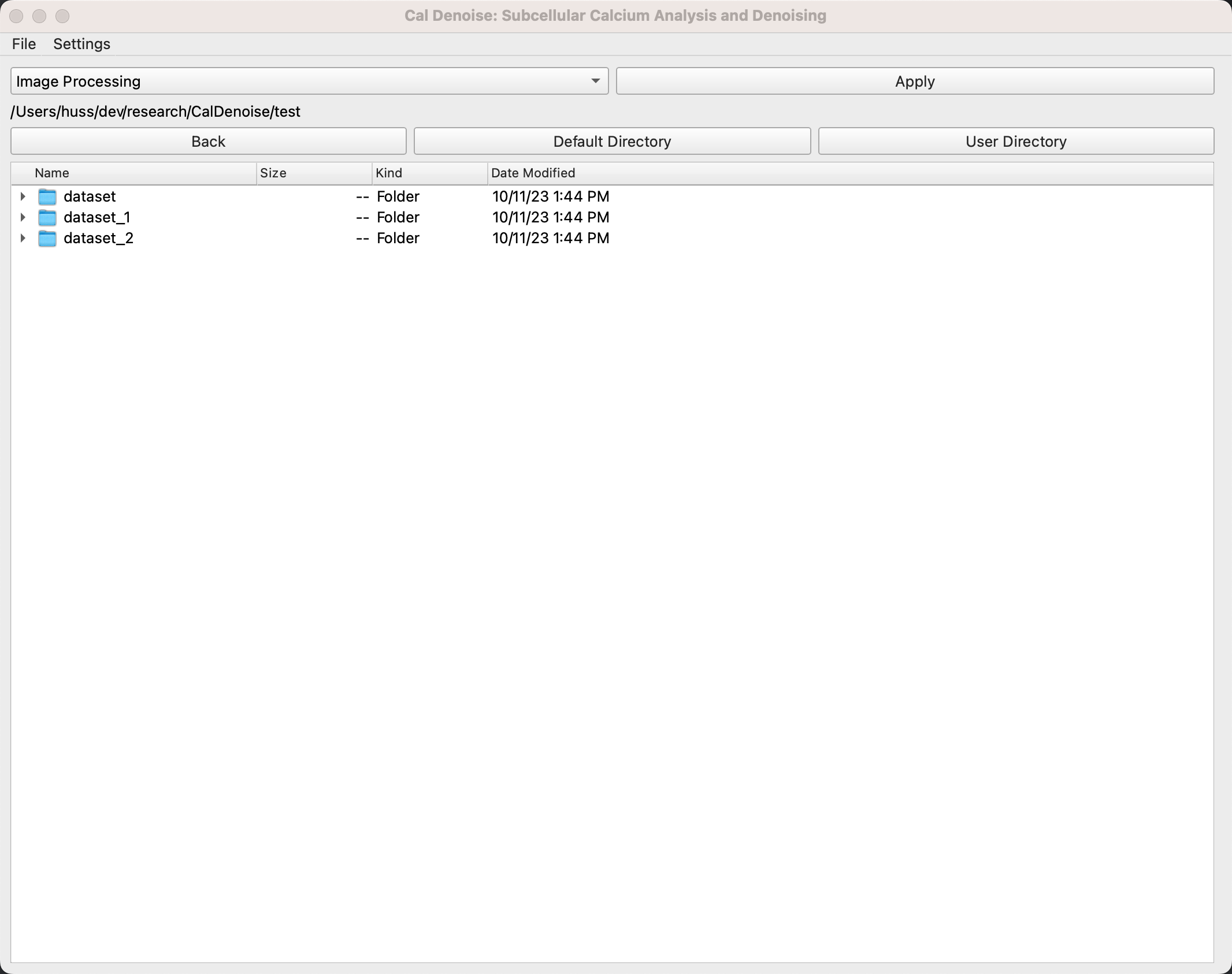Sort by Date Modified column header
The image size is (1232, 974).
pos(533,173)
